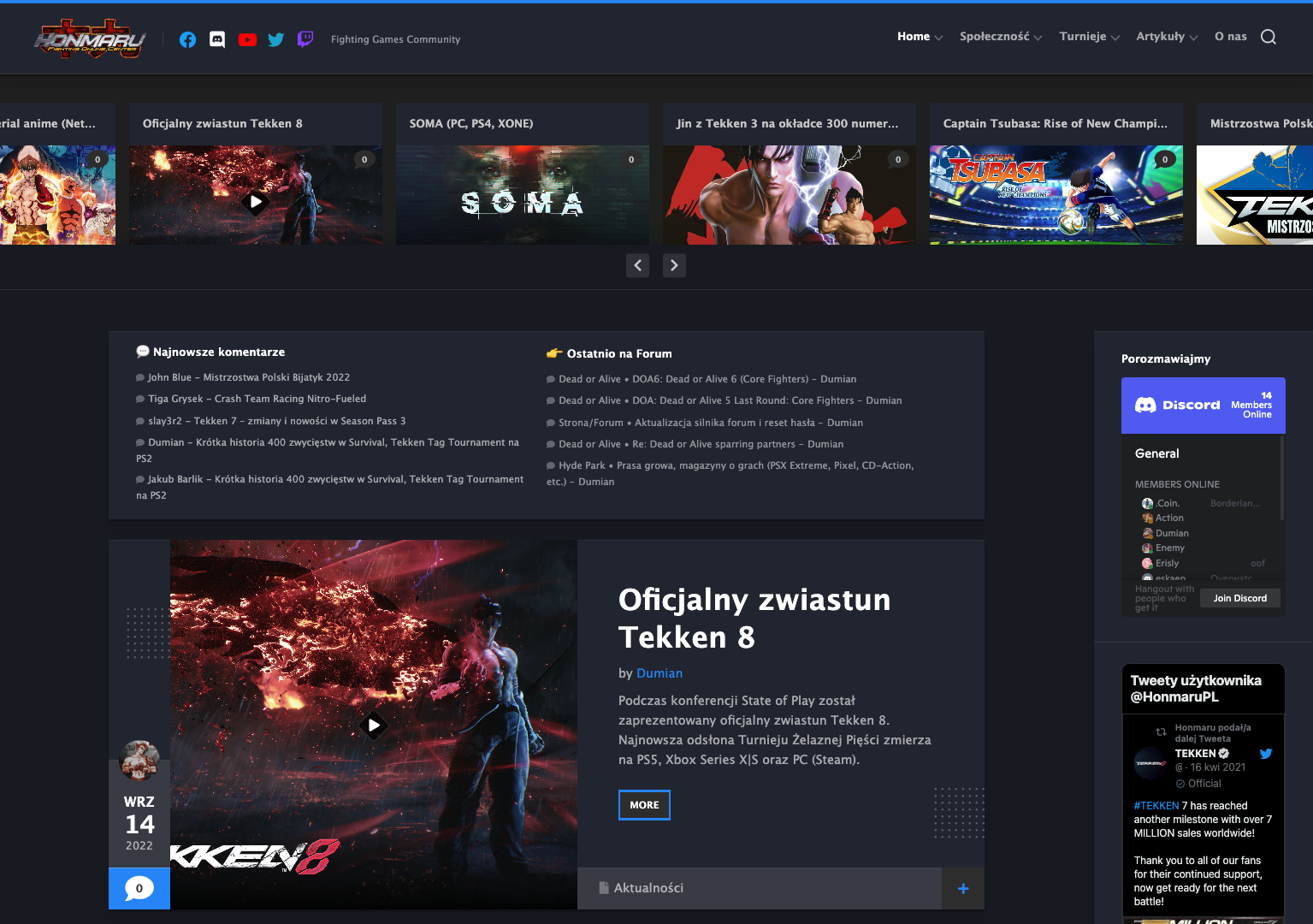This screenshot has height=924, width=1313.
Task: Expand the Artykuły menu
Action: point(1167,37)
